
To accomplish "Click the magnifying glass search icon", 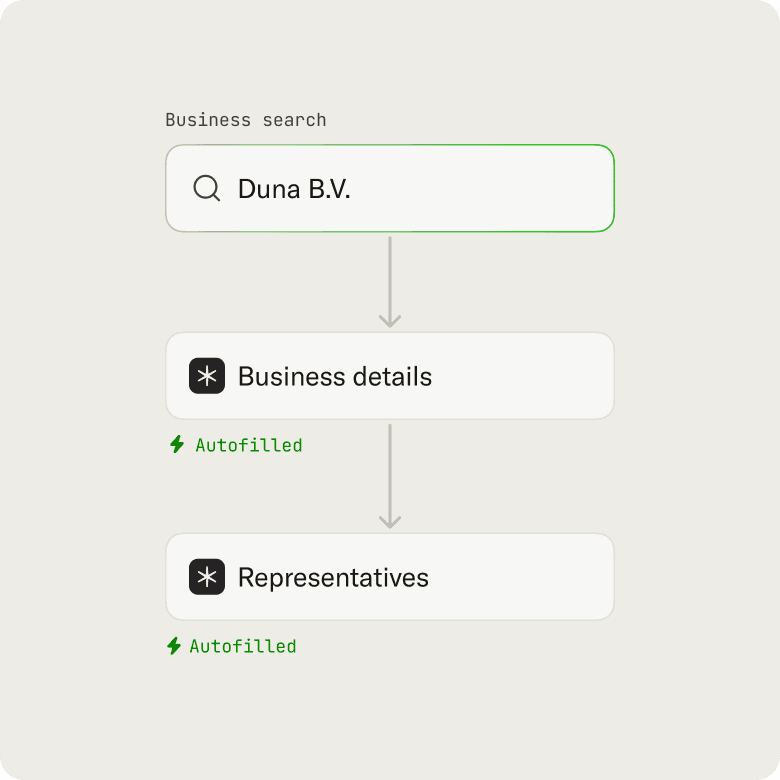I will 206,189.
